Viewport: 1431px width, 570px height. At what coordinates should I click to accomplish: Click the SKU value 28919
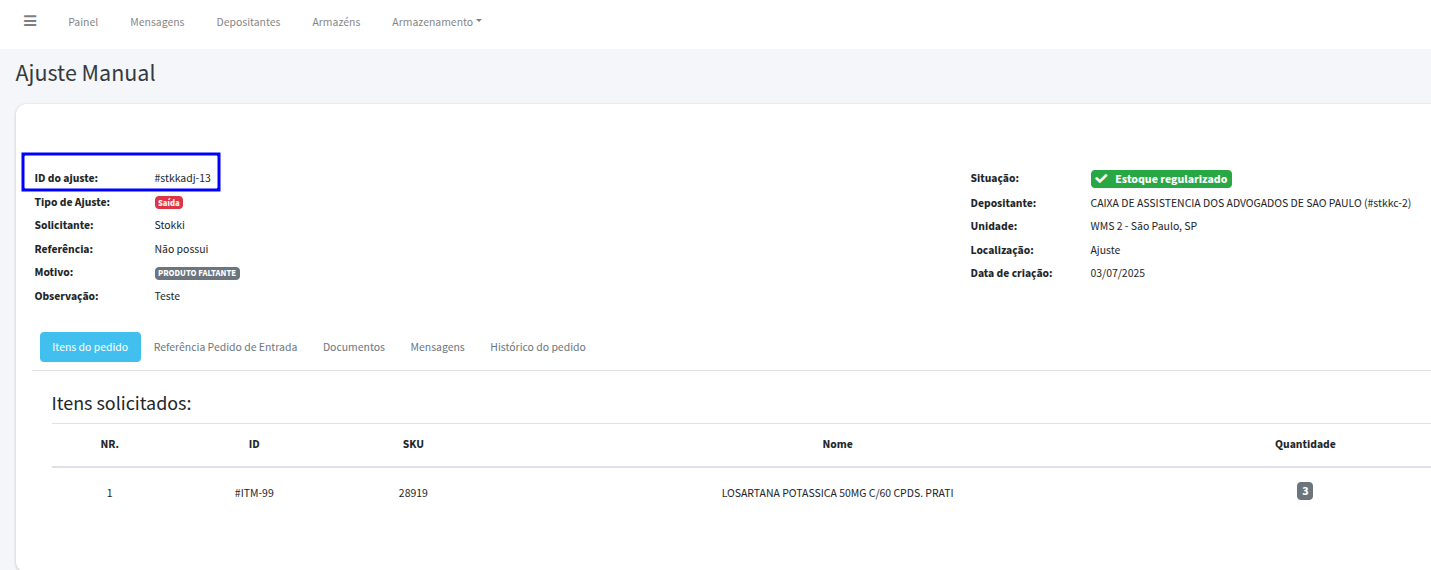pos(413,493)
